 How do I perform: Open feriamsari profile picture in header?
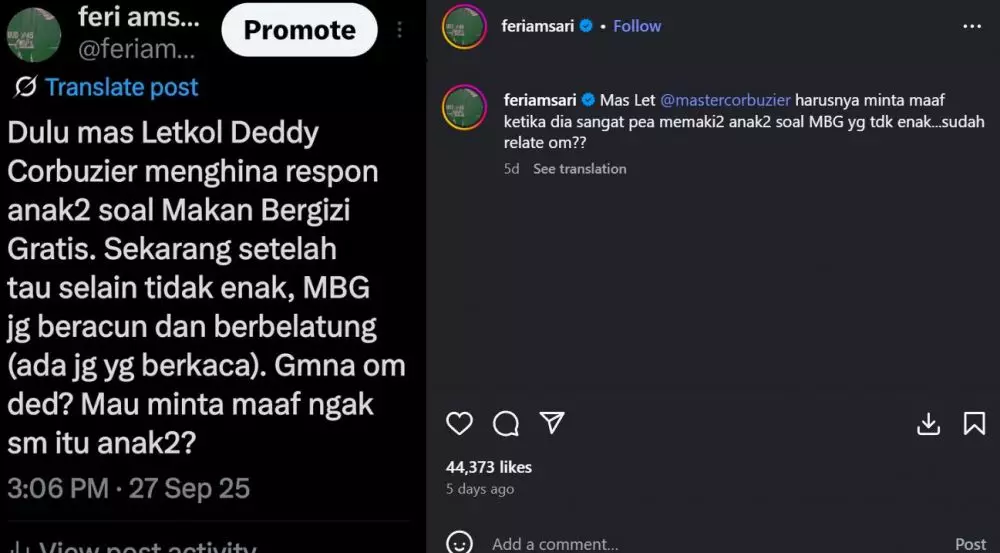[x=464, y=27]
